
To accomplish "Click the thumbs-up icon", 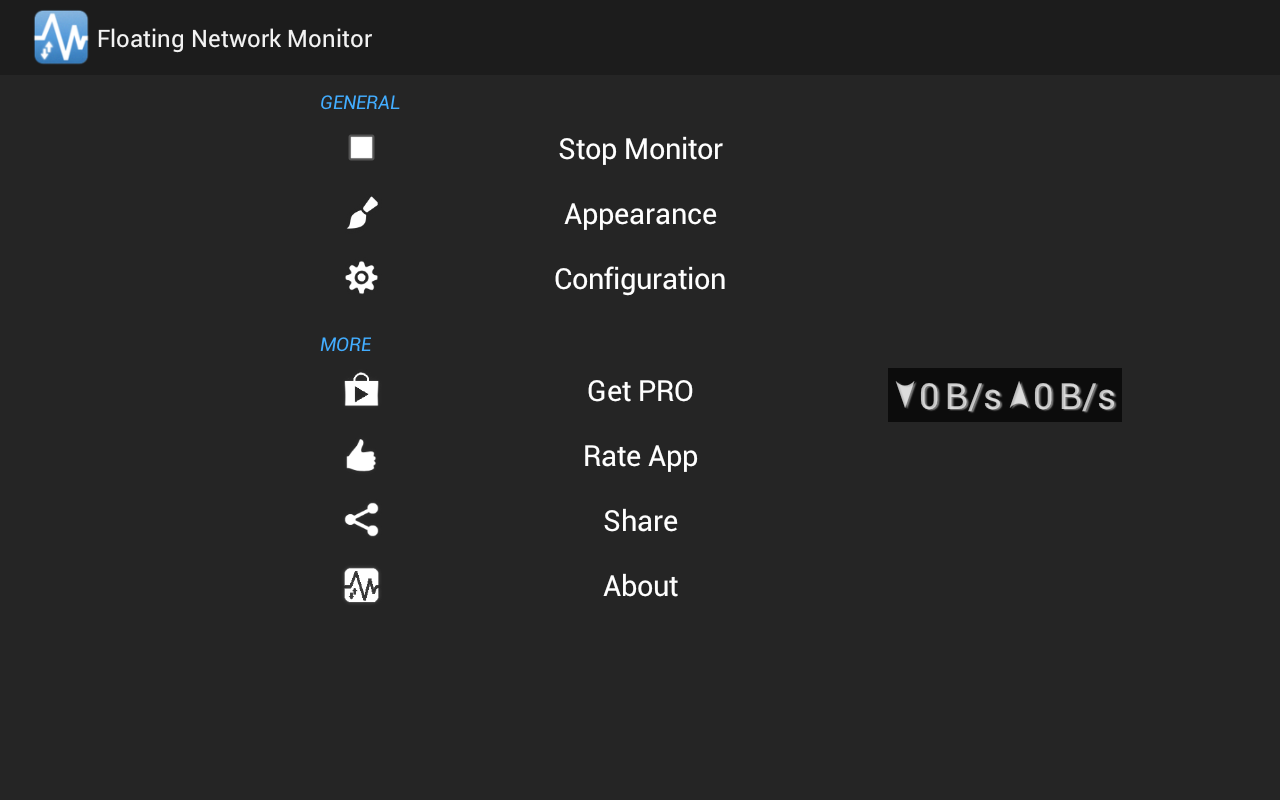I will click(x=362, y=456).
